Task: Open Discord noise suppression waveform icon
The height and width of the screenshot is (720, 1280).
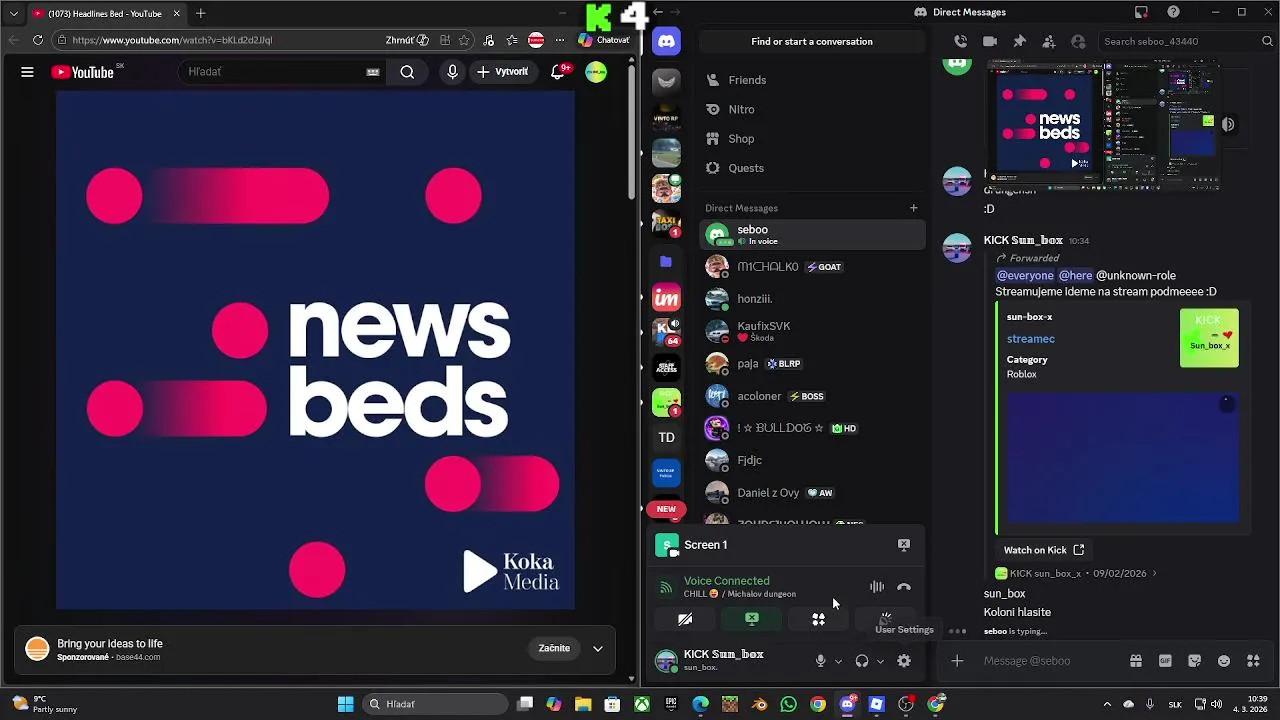Action: click(x=877, y=588)
